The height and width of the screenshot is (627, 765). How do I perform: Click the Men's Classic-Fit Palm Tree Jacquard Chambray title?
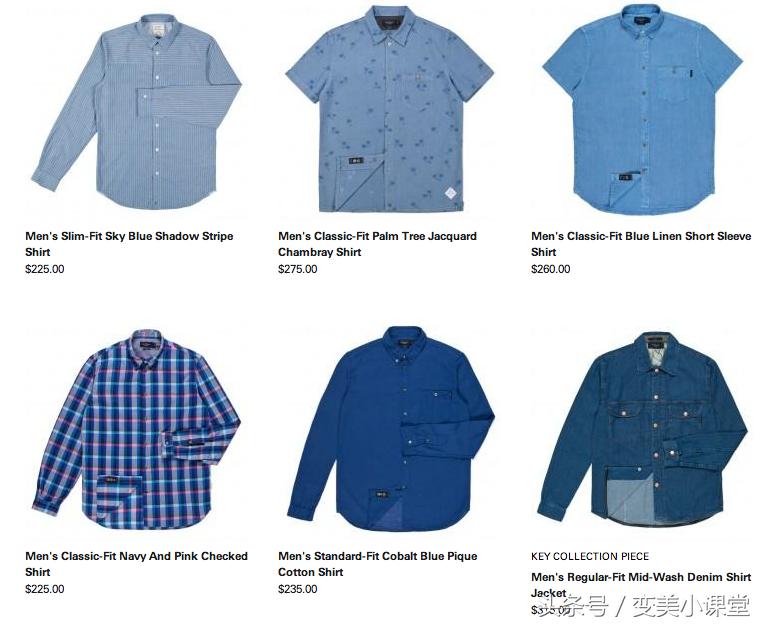tap(378, 244)
